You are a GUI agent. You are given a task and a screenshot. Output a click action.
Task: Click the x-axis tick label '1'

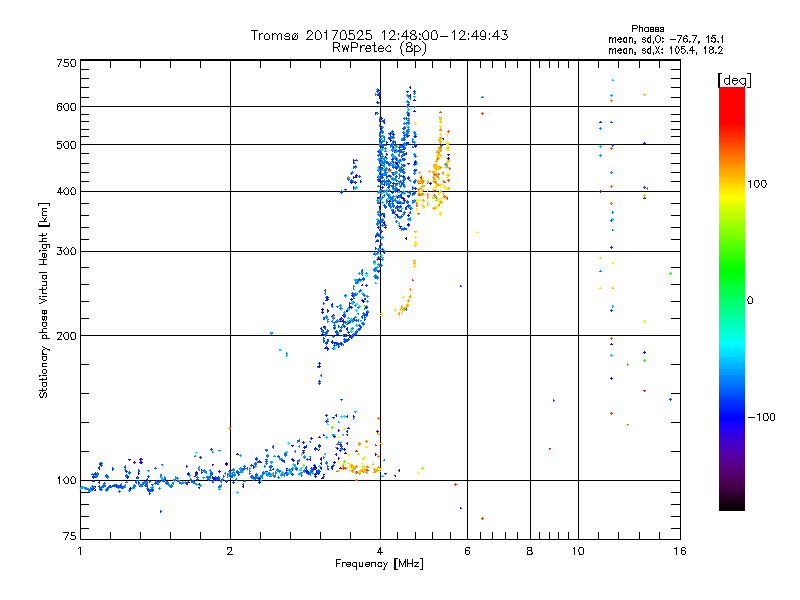tap(80, 551)
